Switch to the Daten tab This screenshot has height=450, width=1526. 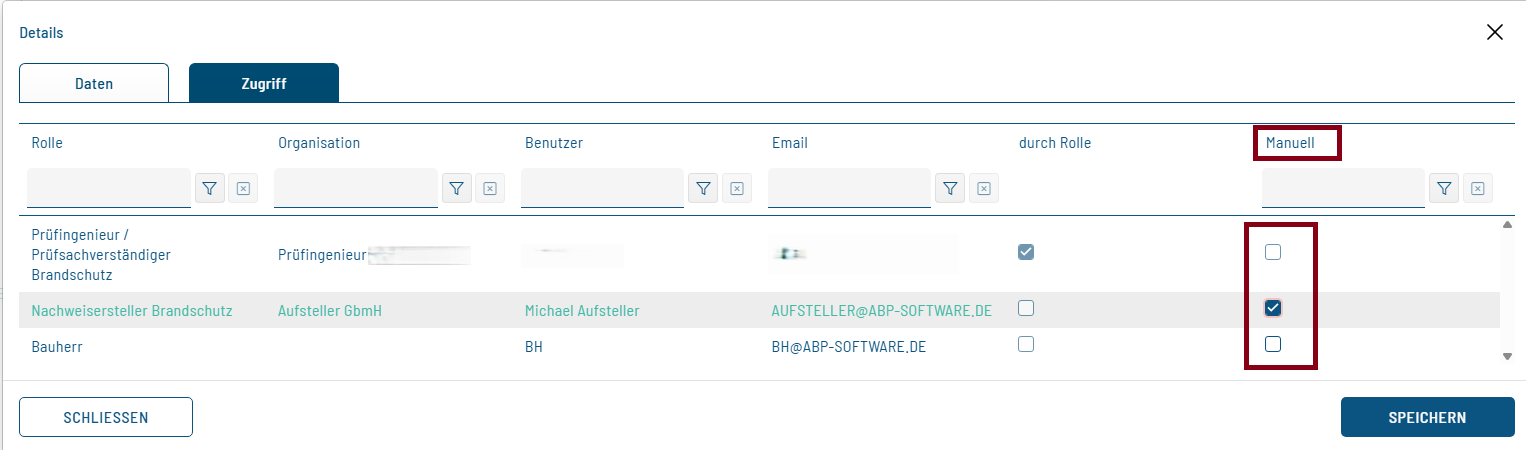94,84
